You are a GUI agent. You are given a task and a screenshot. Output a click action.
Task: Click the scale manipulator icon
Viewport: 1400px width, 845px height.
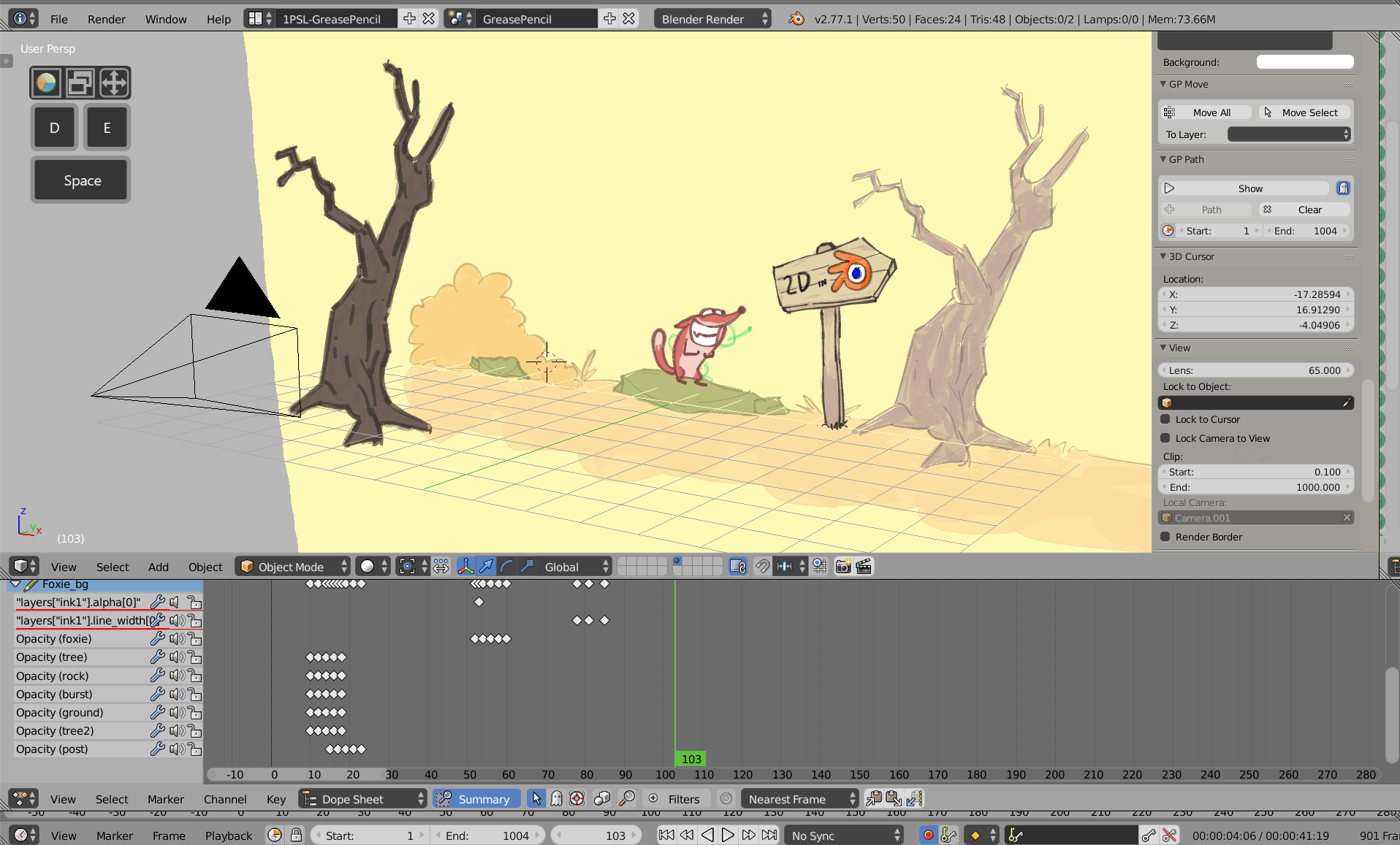527,567
